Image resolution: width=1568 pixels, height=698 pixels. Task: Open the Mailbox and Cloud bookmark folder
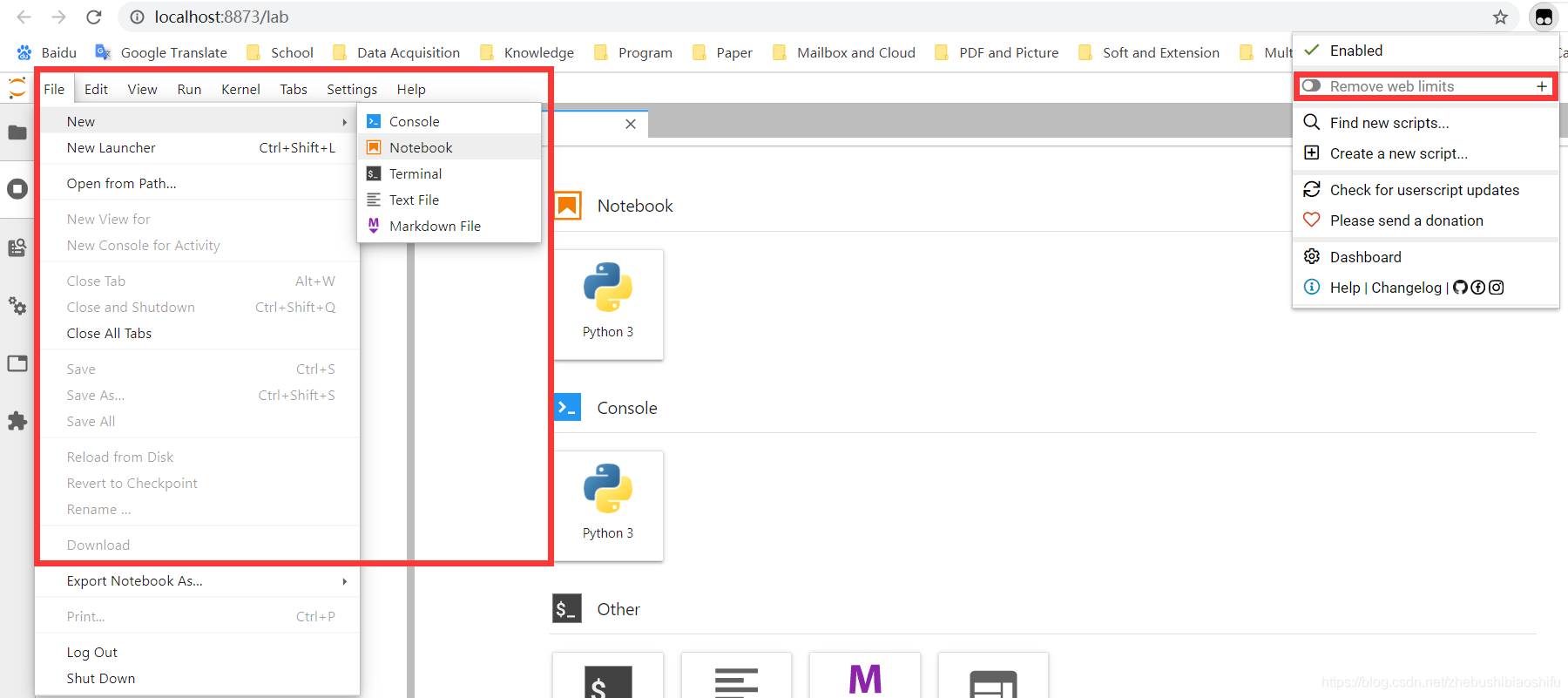click(844, 52)
